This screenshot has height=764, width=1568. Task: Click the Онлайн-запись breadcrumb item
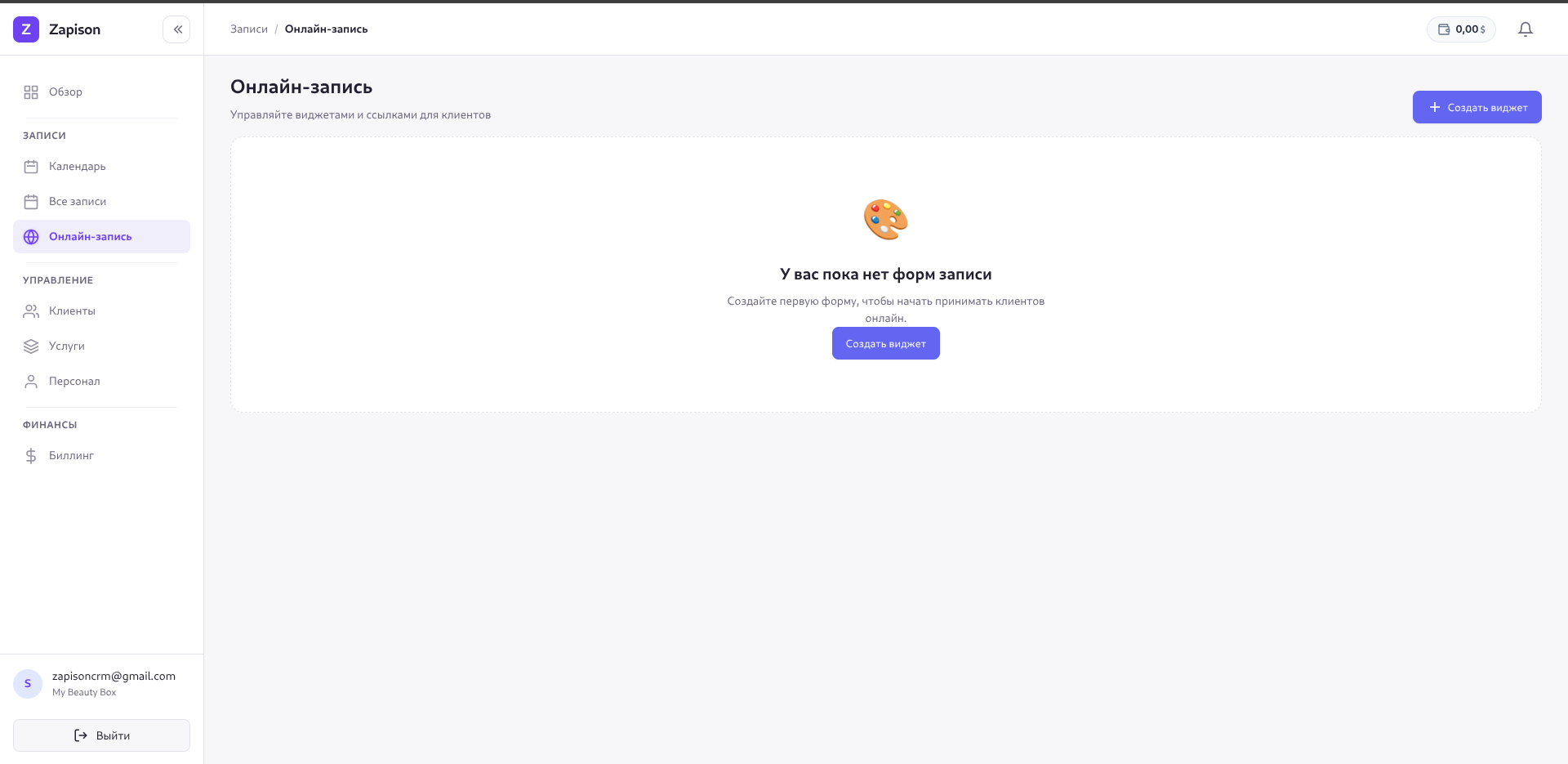[x=326, y=29]
